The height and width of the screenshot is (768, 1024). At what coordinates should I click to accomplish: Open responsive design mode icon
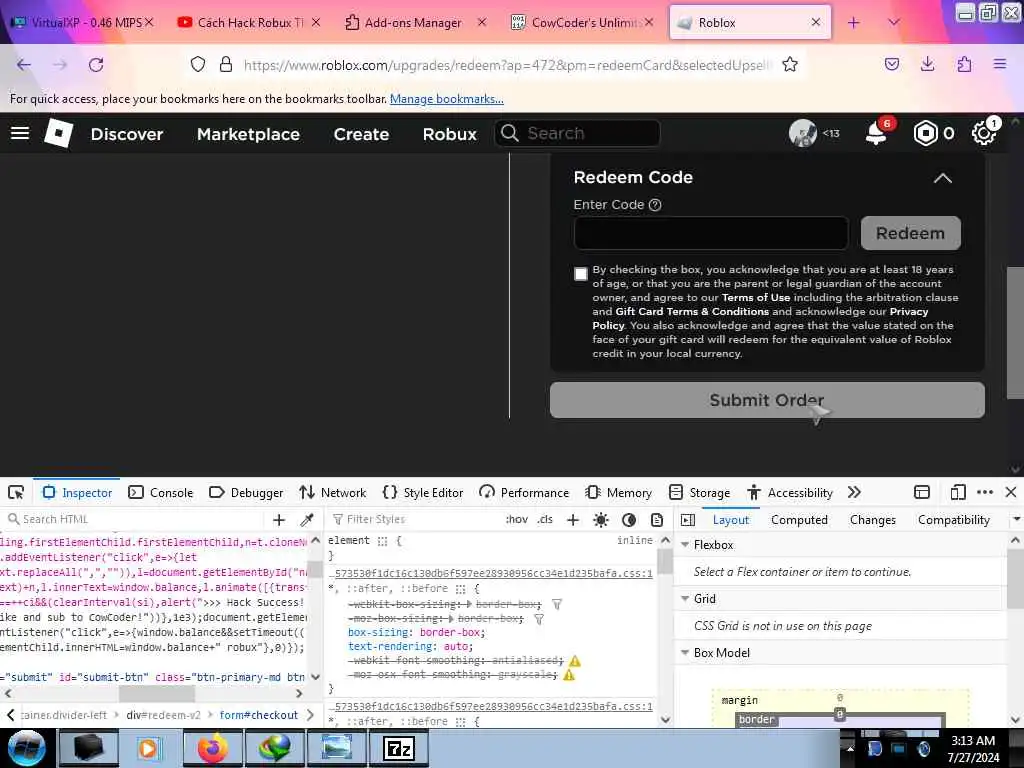point(958,492)
